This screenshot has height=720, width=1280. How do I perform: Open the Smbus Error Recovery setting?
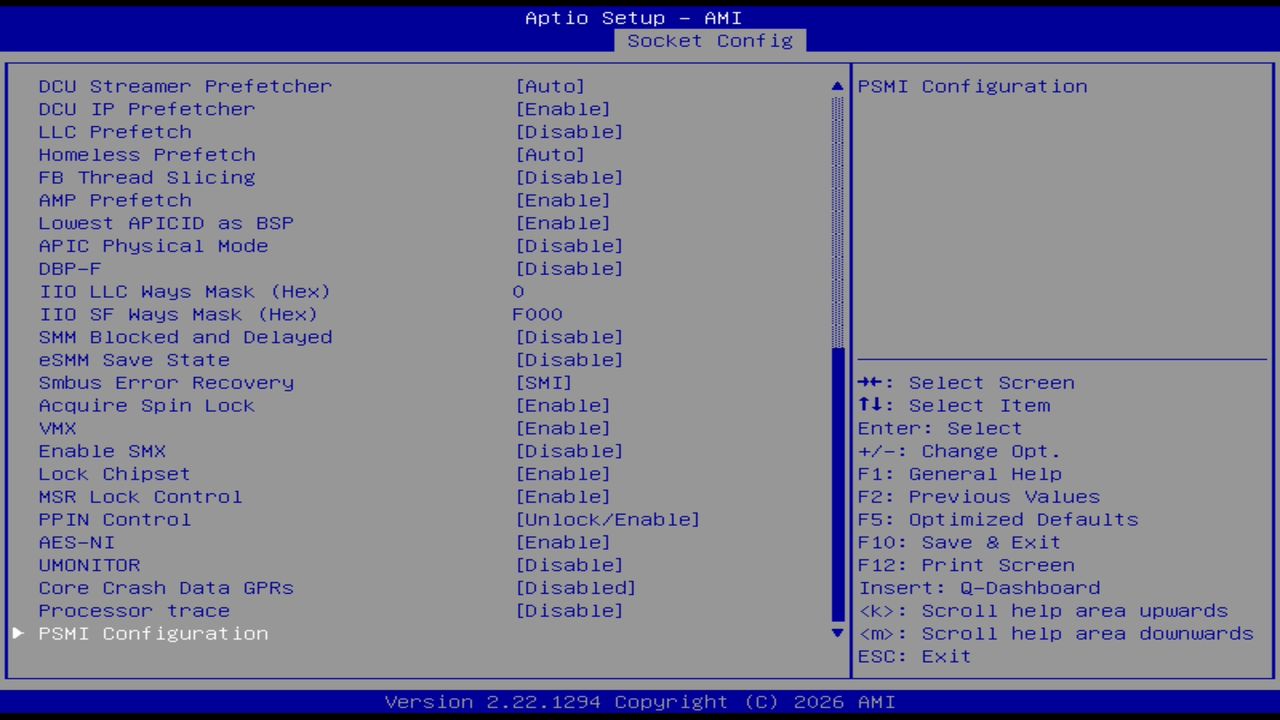[166, 382]
